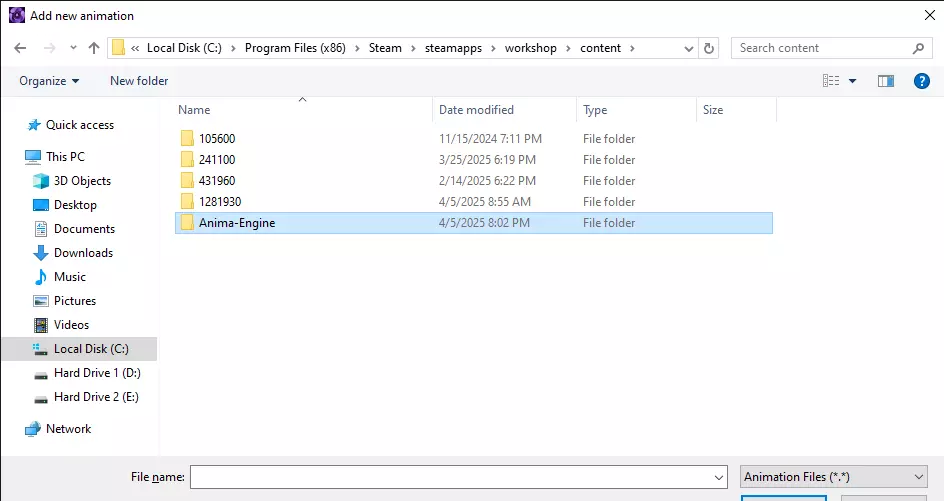Image resolution: width=944 pixels, height=501 pixels.
Task: Open the Animation Files (*.*) type filter
Action: [833, 477]
